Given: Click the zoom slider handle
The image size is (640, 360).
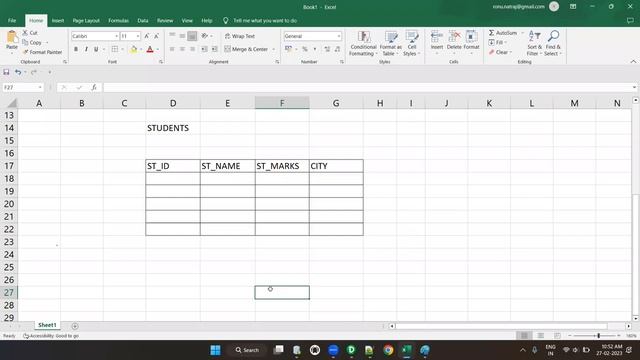Looking at the screenshot, I should pos(598,336).
